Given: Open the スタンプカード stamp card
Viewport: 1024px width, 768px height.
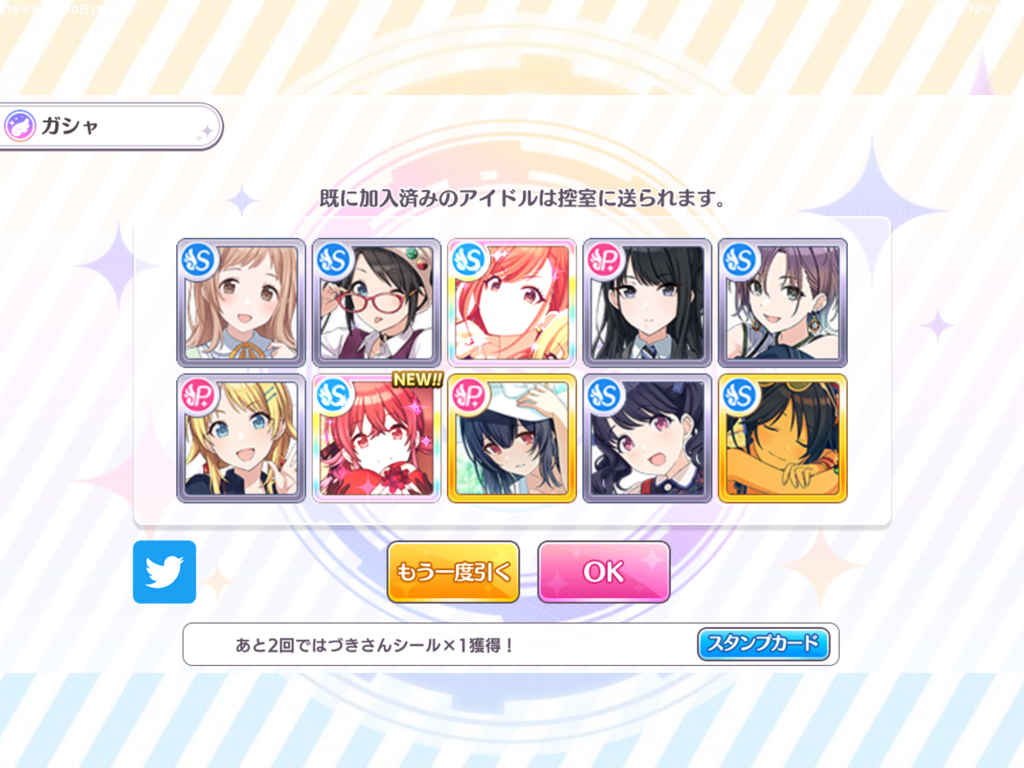Looking at the screenshot, I should pos(763,644).
